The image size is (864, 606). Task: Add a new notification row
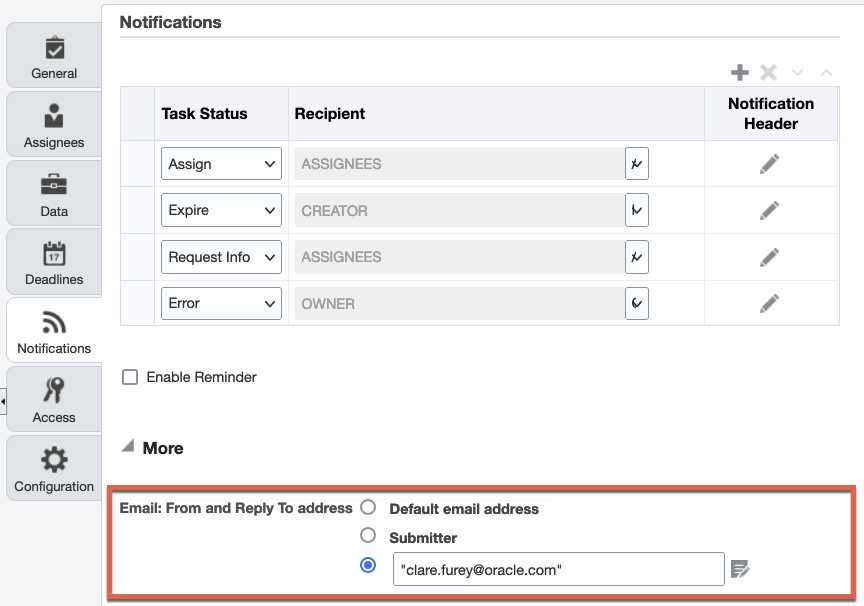click(740, 72)
